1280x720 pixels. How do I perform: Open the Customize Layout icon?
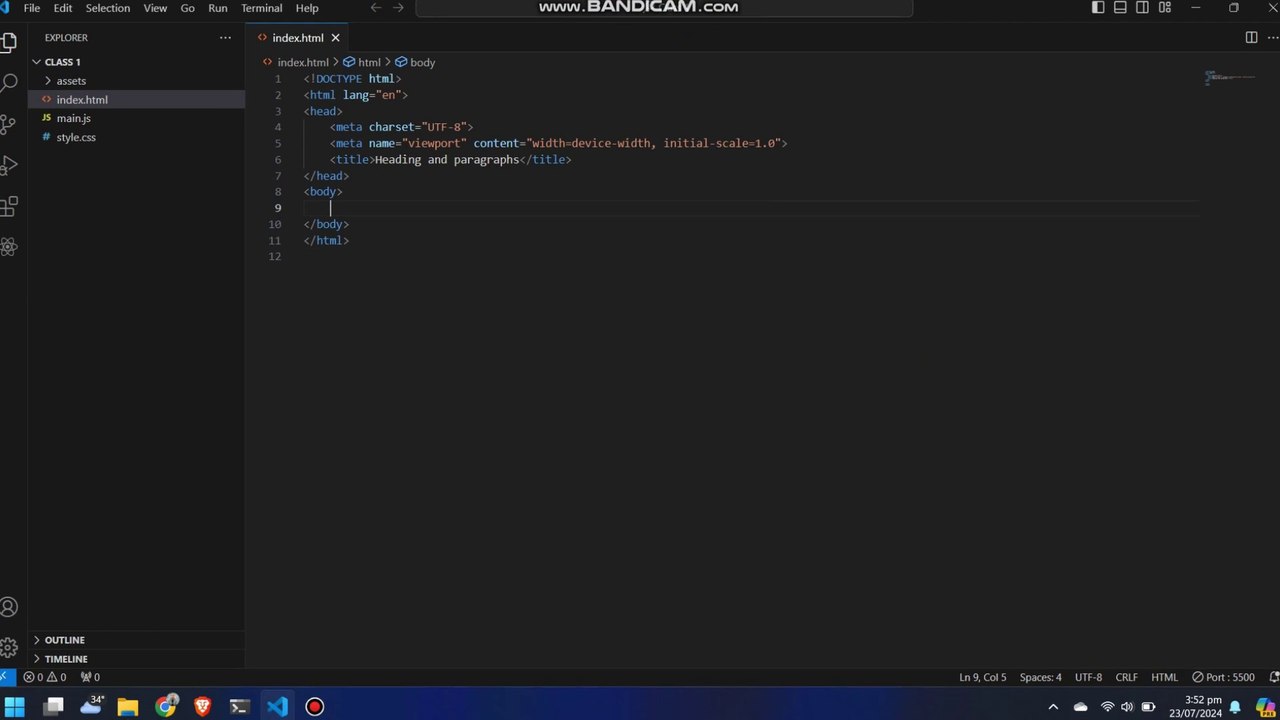[1165, 8]
